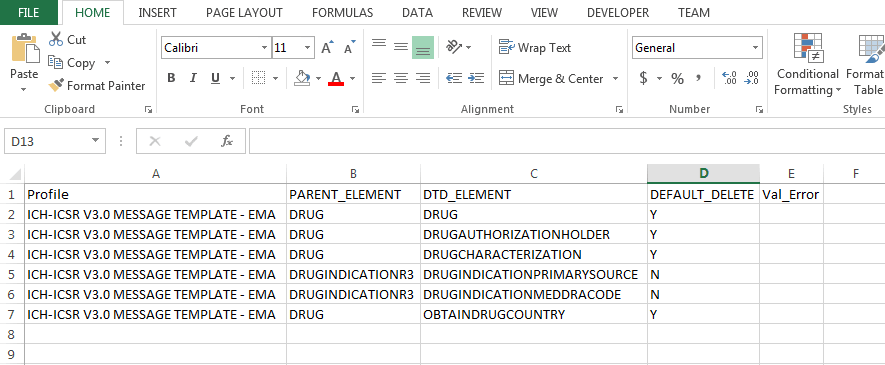Cut selection with scissors icon
The height and width of the screenshot is (365, 885).
[x=68, y=39]
